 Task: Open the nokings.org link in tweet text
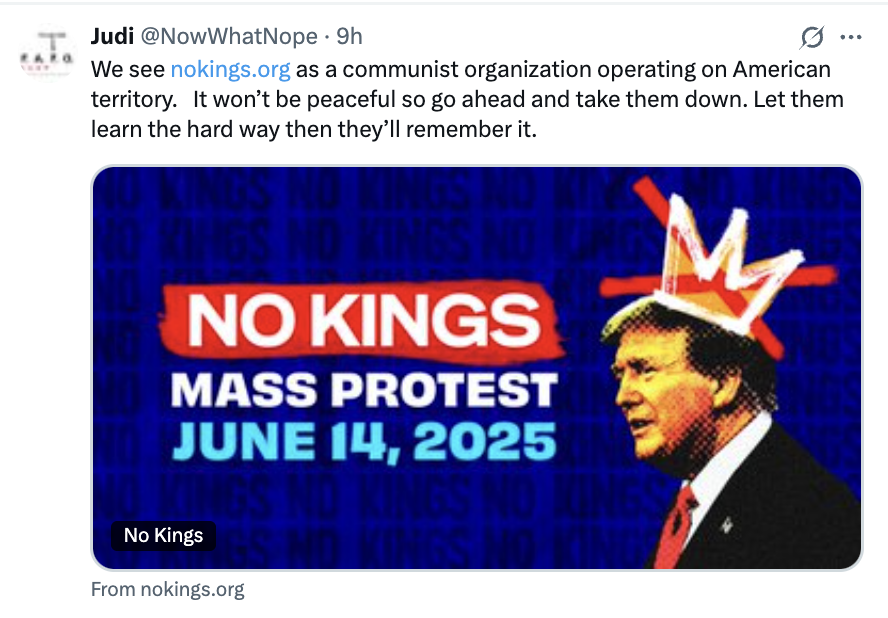[x=230, y=70]
